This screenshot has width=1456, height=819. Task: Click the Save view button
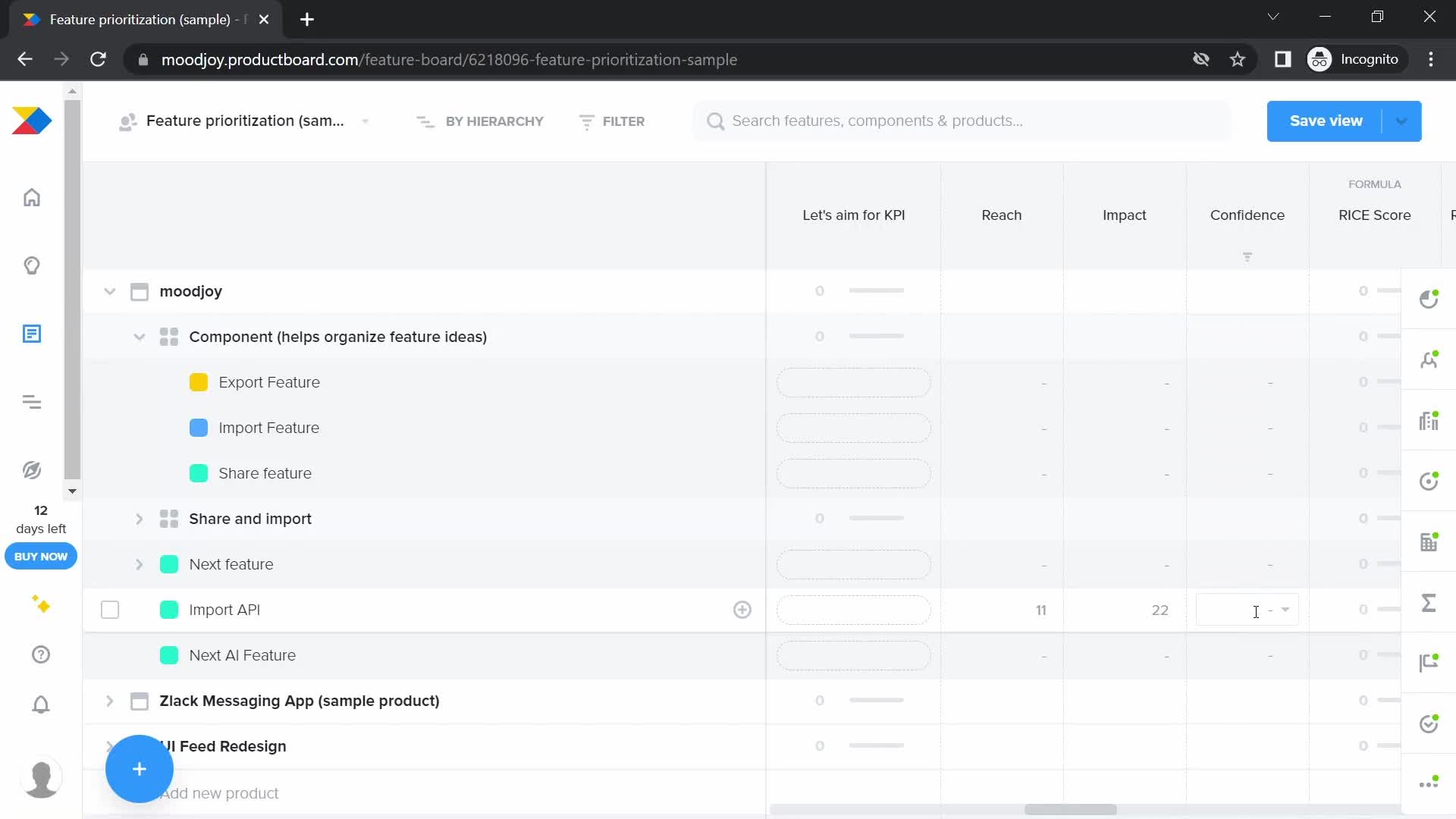1326,120
